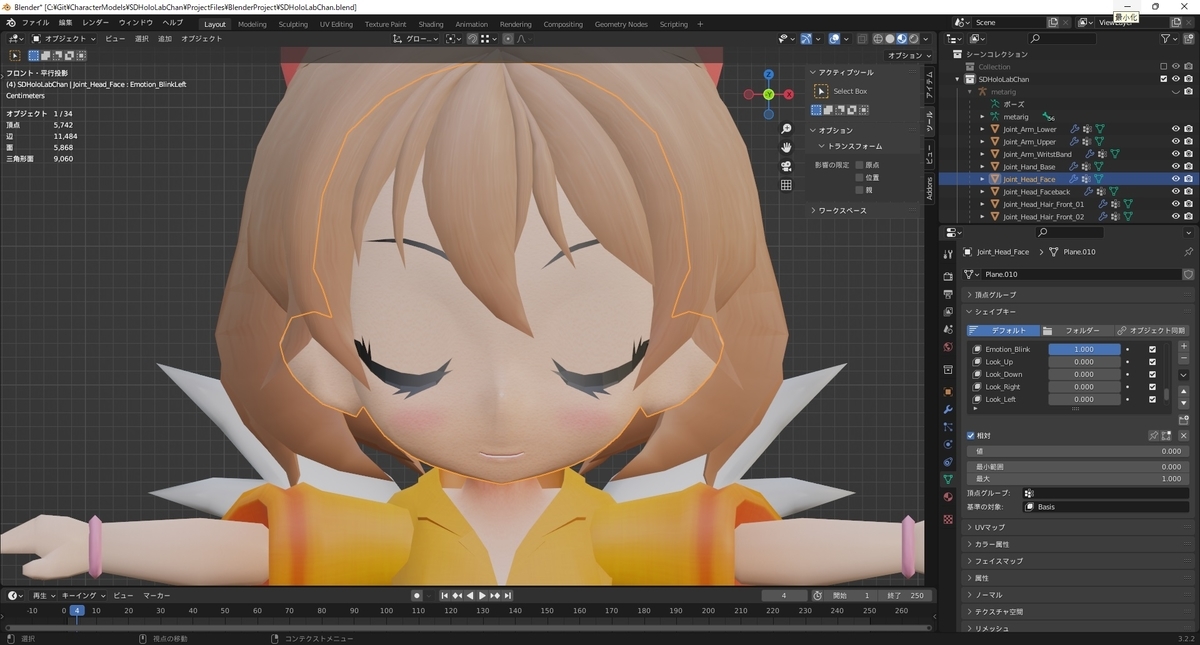Click the play animation button
Image resolution: width=1200 pixels, height=645 pixels.
click(x=482, y=595)
